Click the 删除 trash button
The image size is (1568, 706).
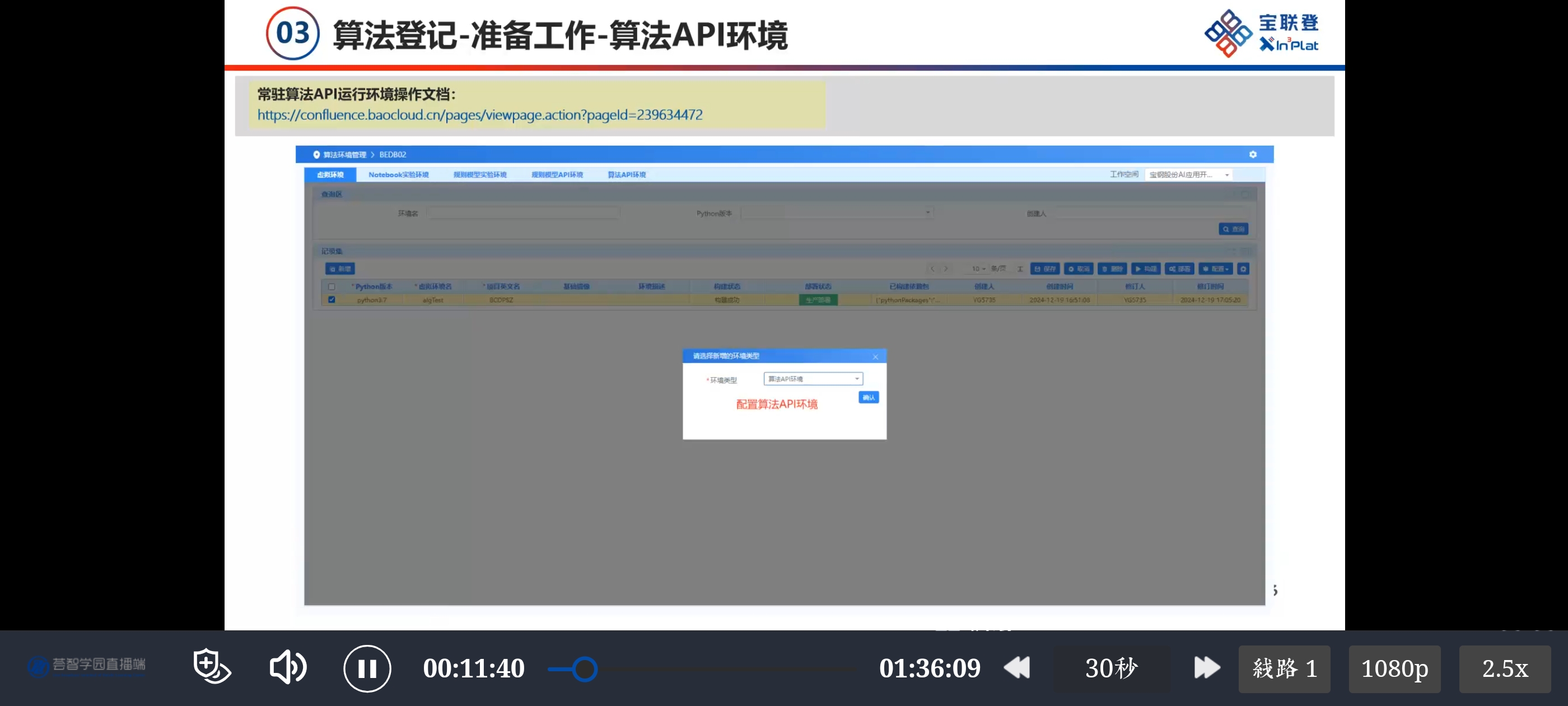pos(1112,268)
